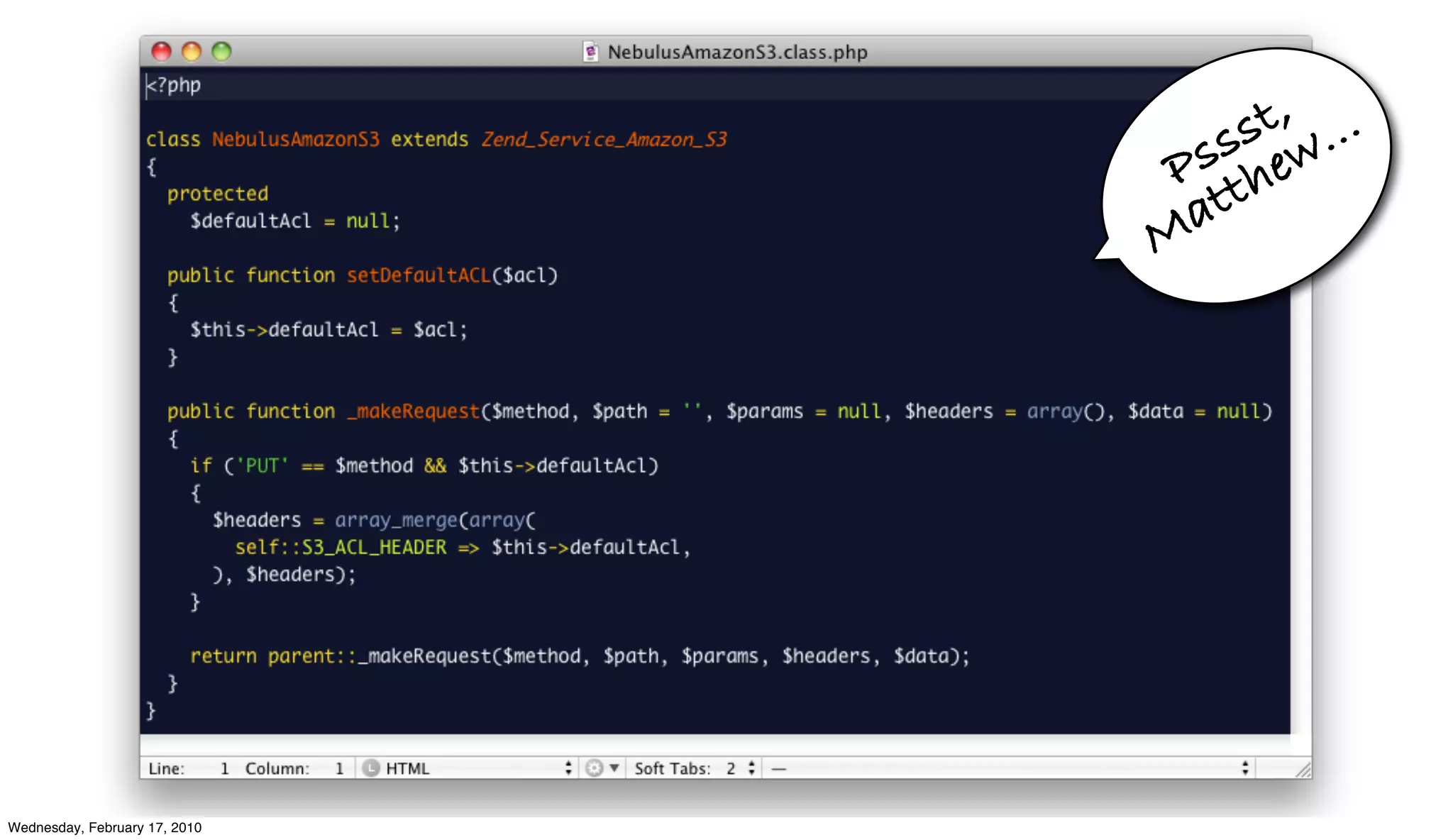Click the NebulusAmazonS3.class.php window title
This screenshot has width=1453, height=840.
tap(737, 52)
